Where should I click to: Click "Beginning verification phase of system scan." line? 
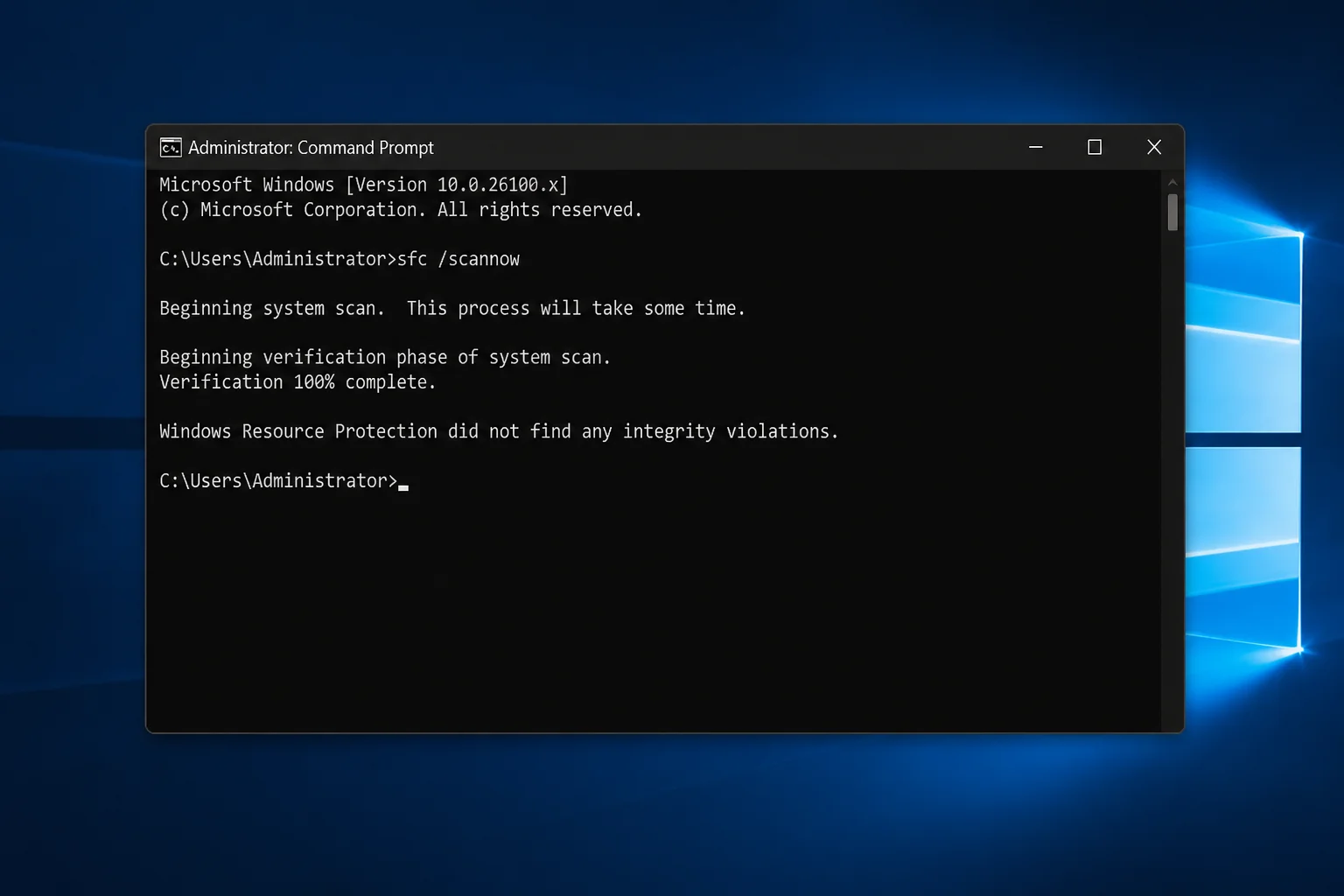[385, 357]
